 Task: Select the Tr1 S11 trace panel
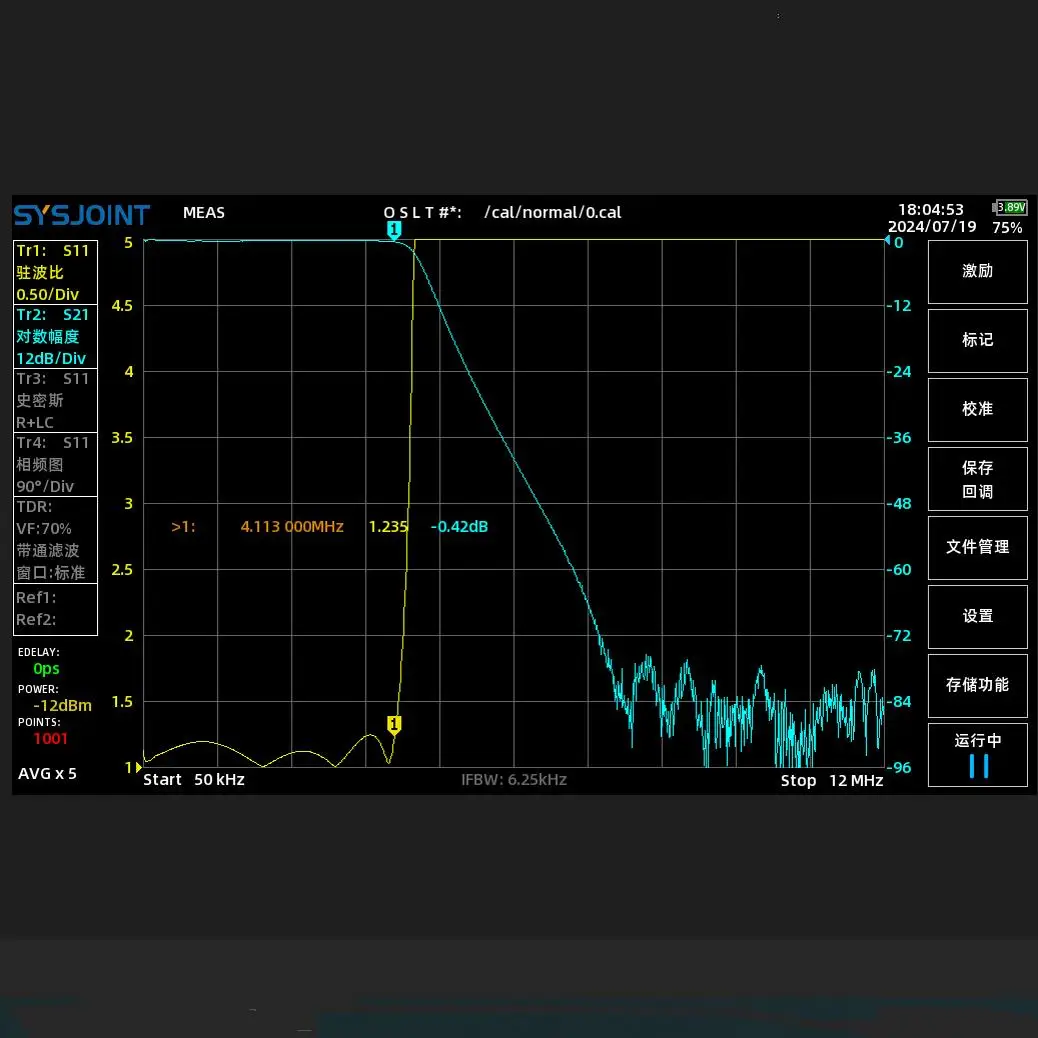click(x=55, y=272)
